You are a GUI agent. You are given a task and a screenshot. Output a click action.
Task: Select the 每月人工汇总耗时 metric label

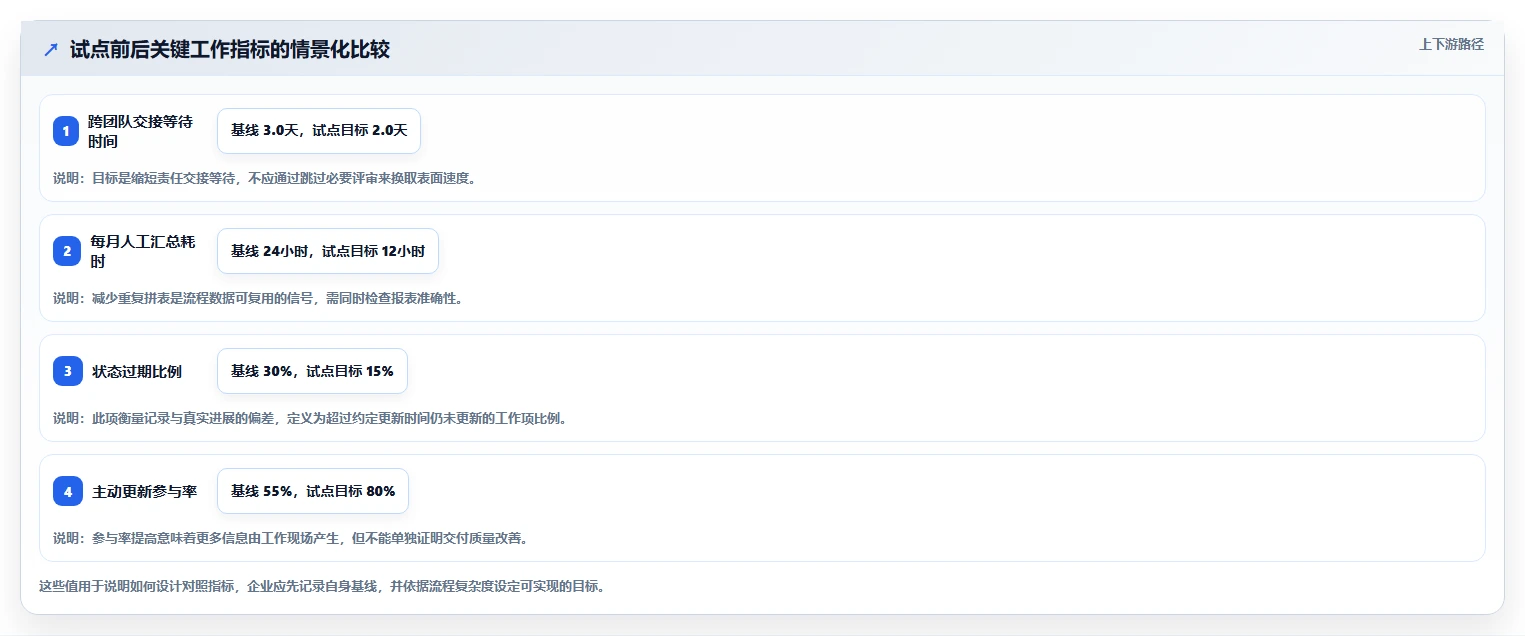[x=145, y=251]
